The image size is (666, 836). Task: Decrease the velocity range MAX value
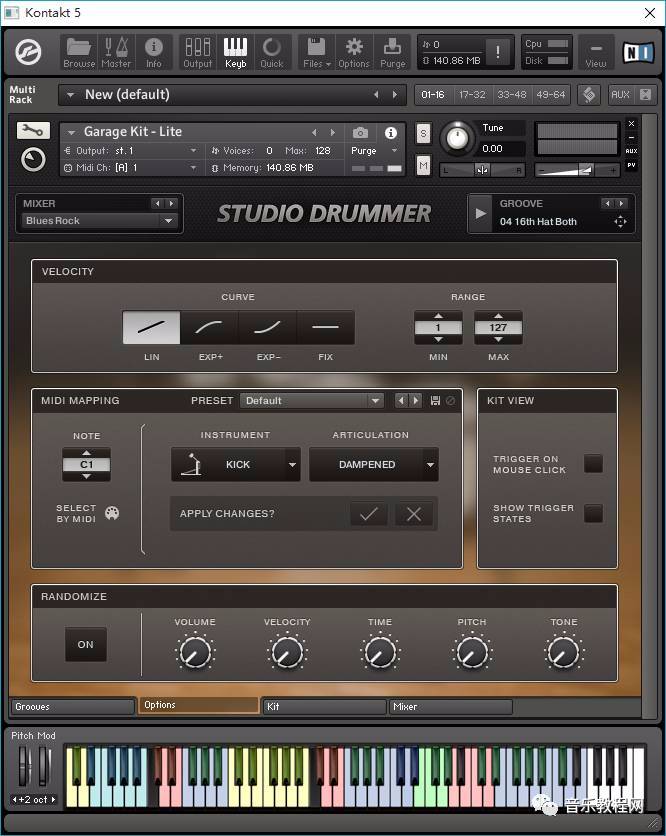pos(498,339)
